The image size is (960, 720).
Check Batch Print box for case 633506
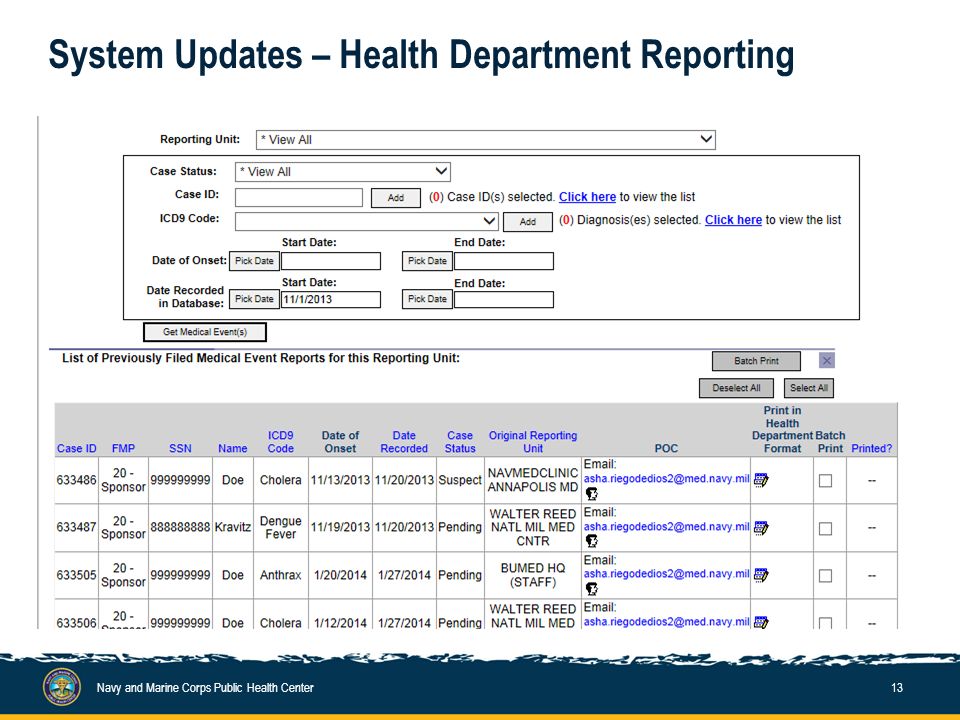(x=825, y=623)
